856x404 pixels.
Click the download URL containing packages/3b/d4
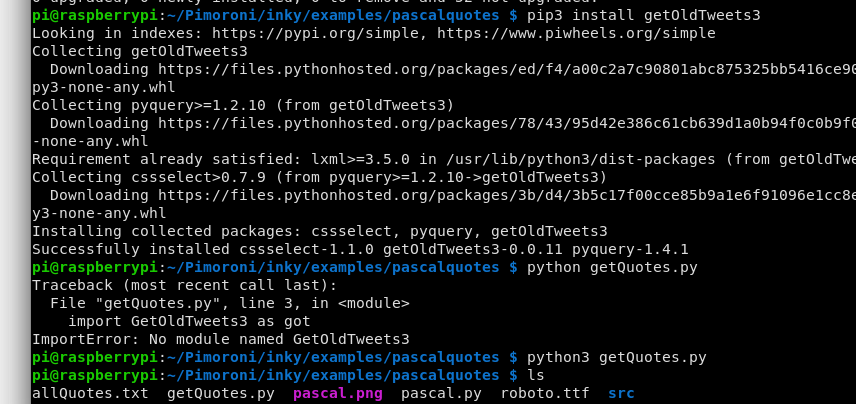507,195
